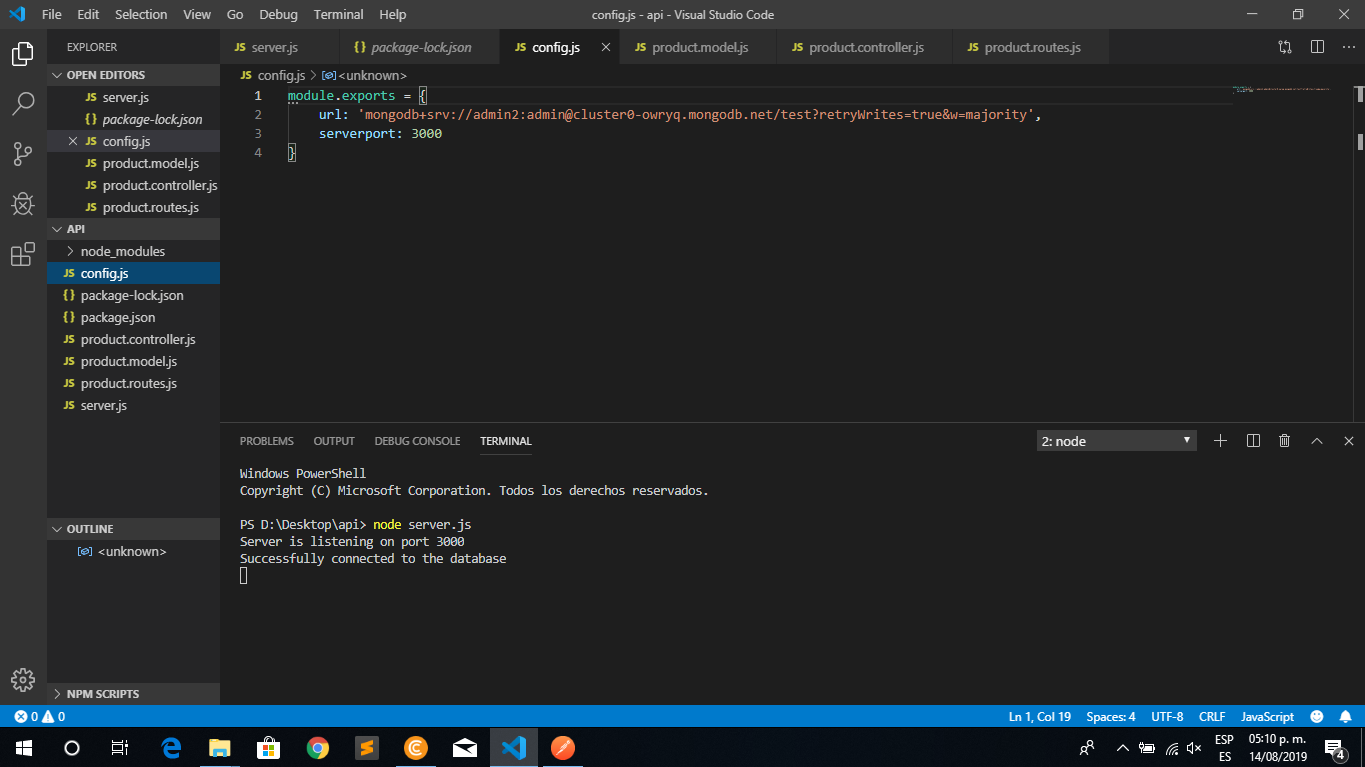Show hidden system tray icons chevron
The width and height of the screenshot is (1365, 767).
(1122, 747)
